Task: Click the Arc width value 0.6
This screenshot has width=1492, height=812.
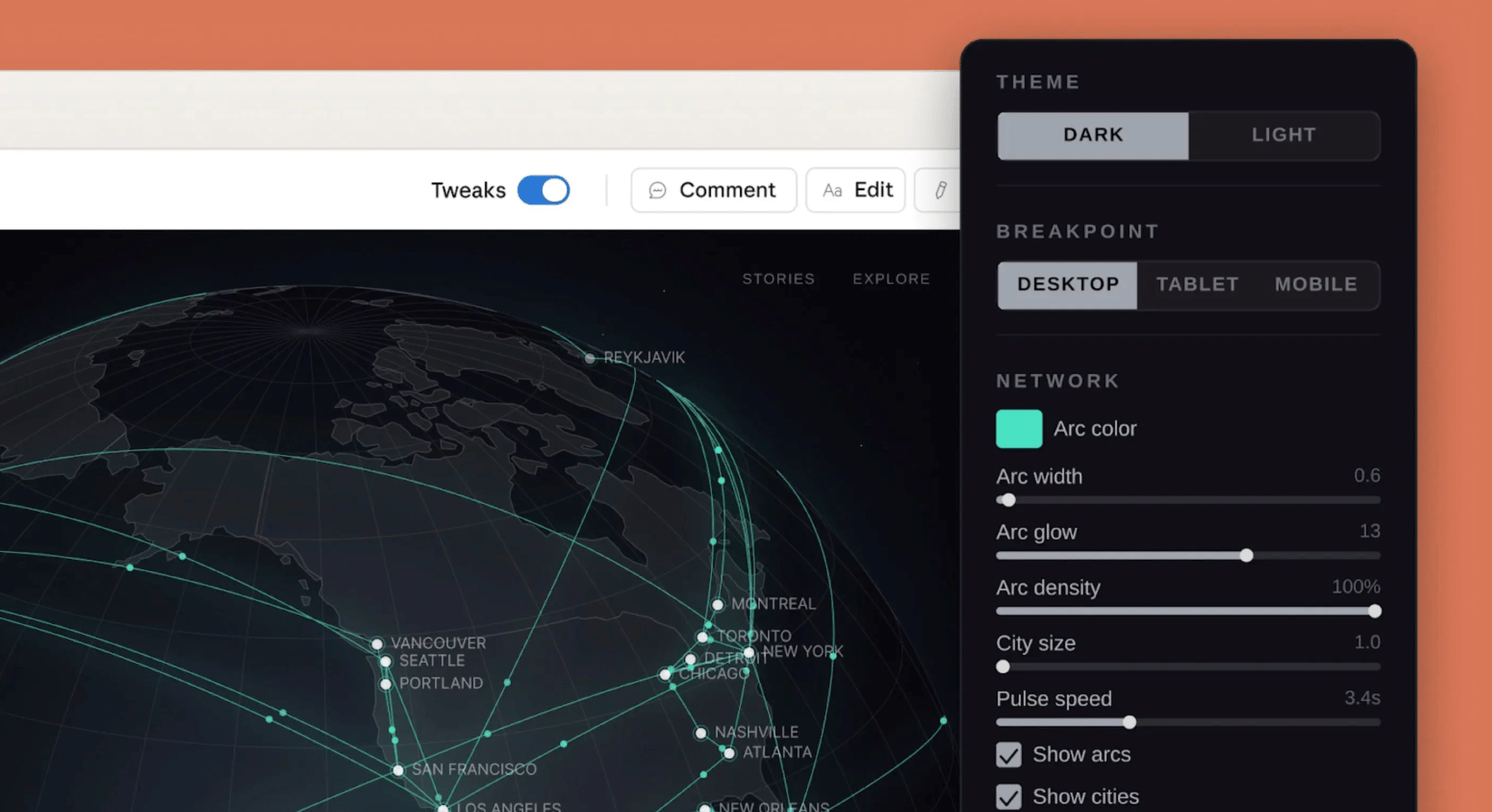Action: [1367, 476]
